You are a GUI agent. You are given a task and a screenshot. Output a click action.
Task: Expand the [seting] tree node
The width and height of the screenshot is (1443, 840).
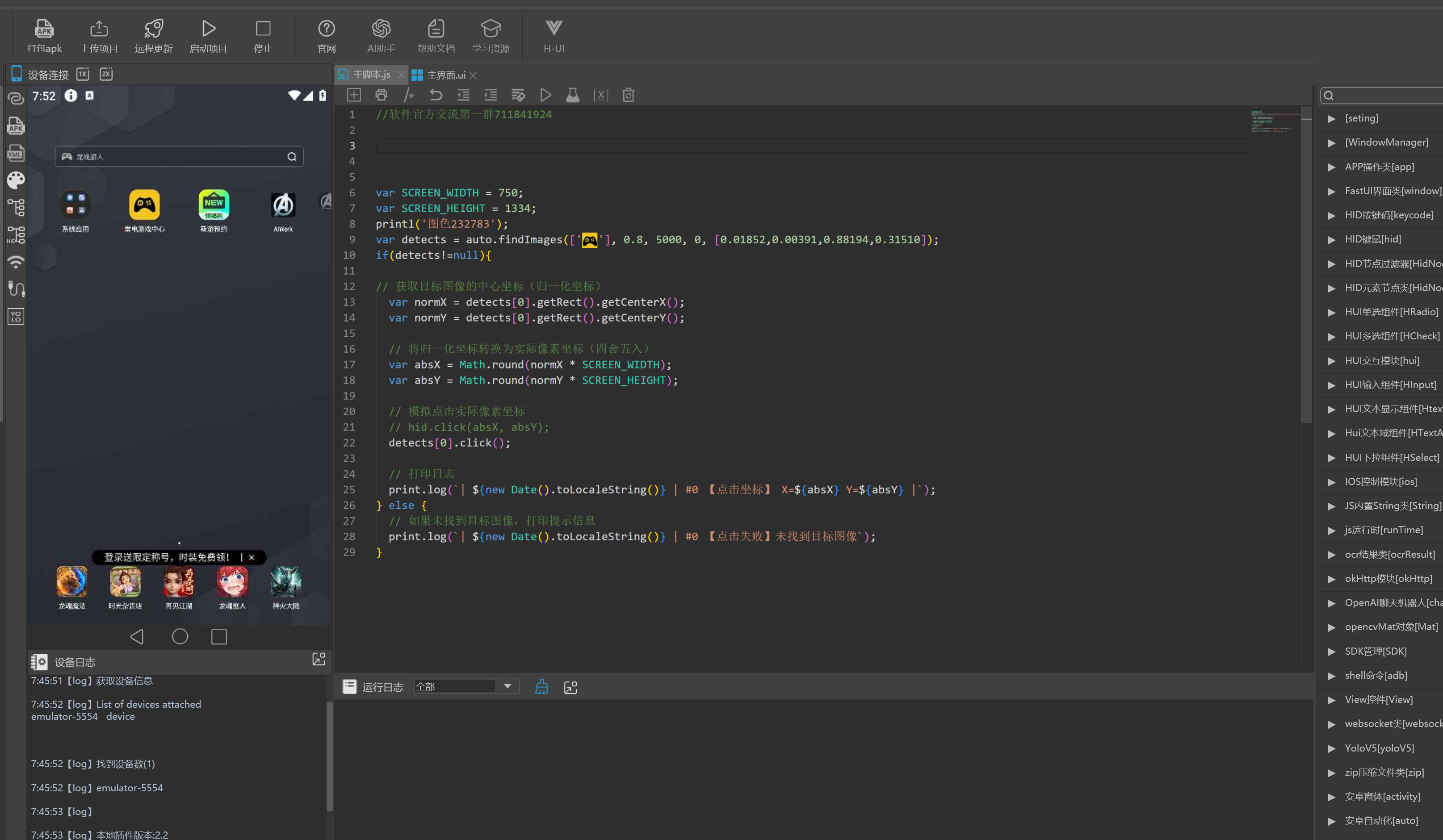tap(1332, 118)
